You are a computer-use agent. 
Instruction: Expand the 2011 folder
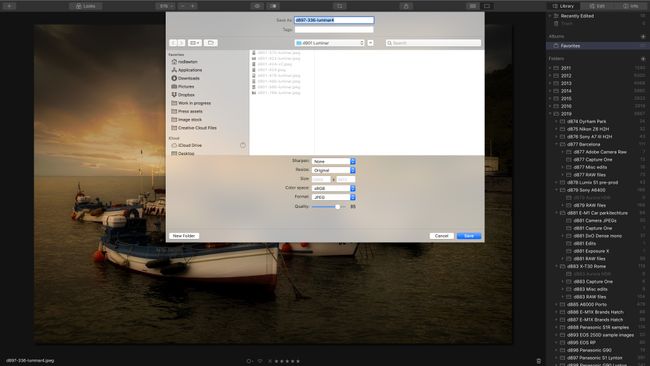click(550, 68)
